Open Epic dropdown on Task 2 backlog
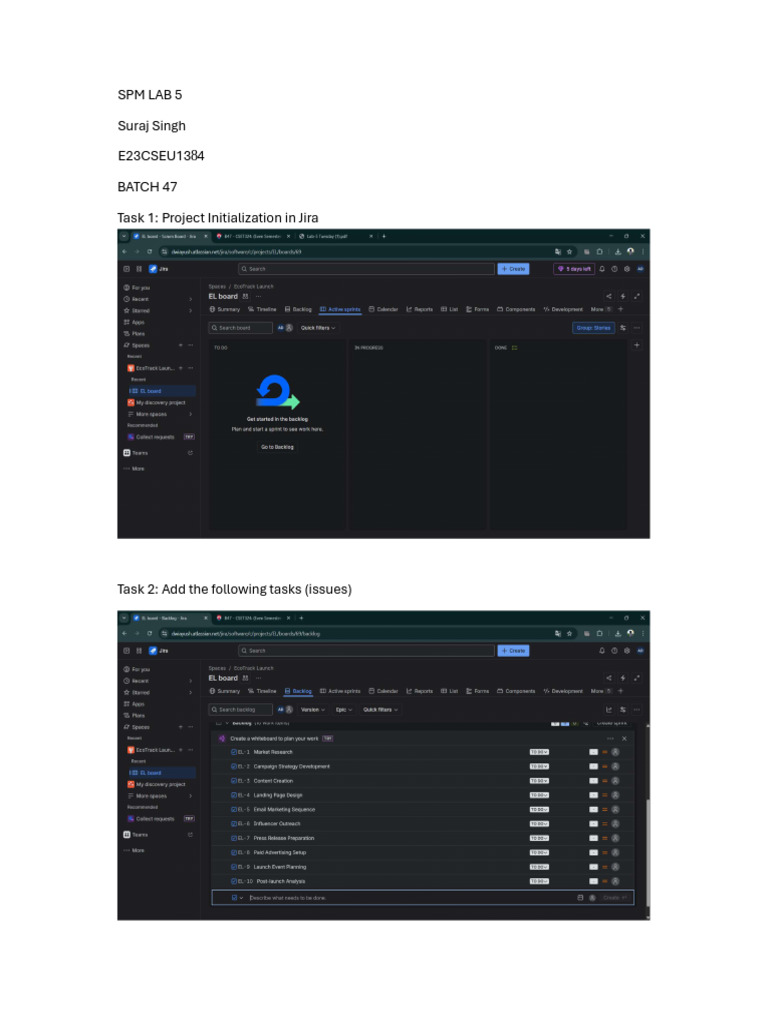The height and width of the screenshot is (1024, 768). (344, 710)
